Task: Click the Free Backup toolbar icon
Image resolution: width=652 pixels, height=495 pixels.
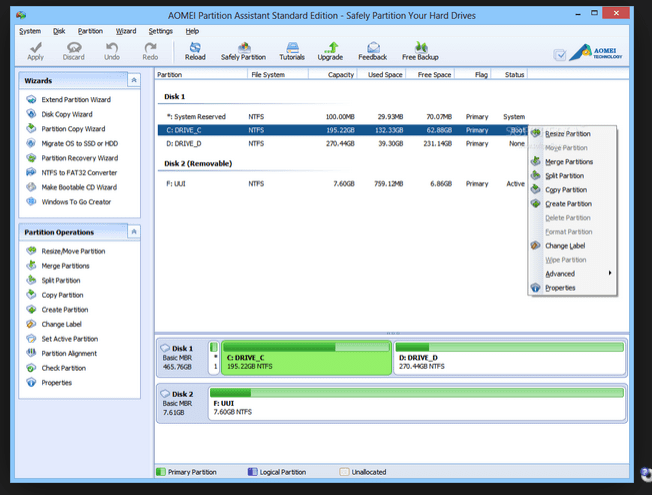Action: (420, 51)
